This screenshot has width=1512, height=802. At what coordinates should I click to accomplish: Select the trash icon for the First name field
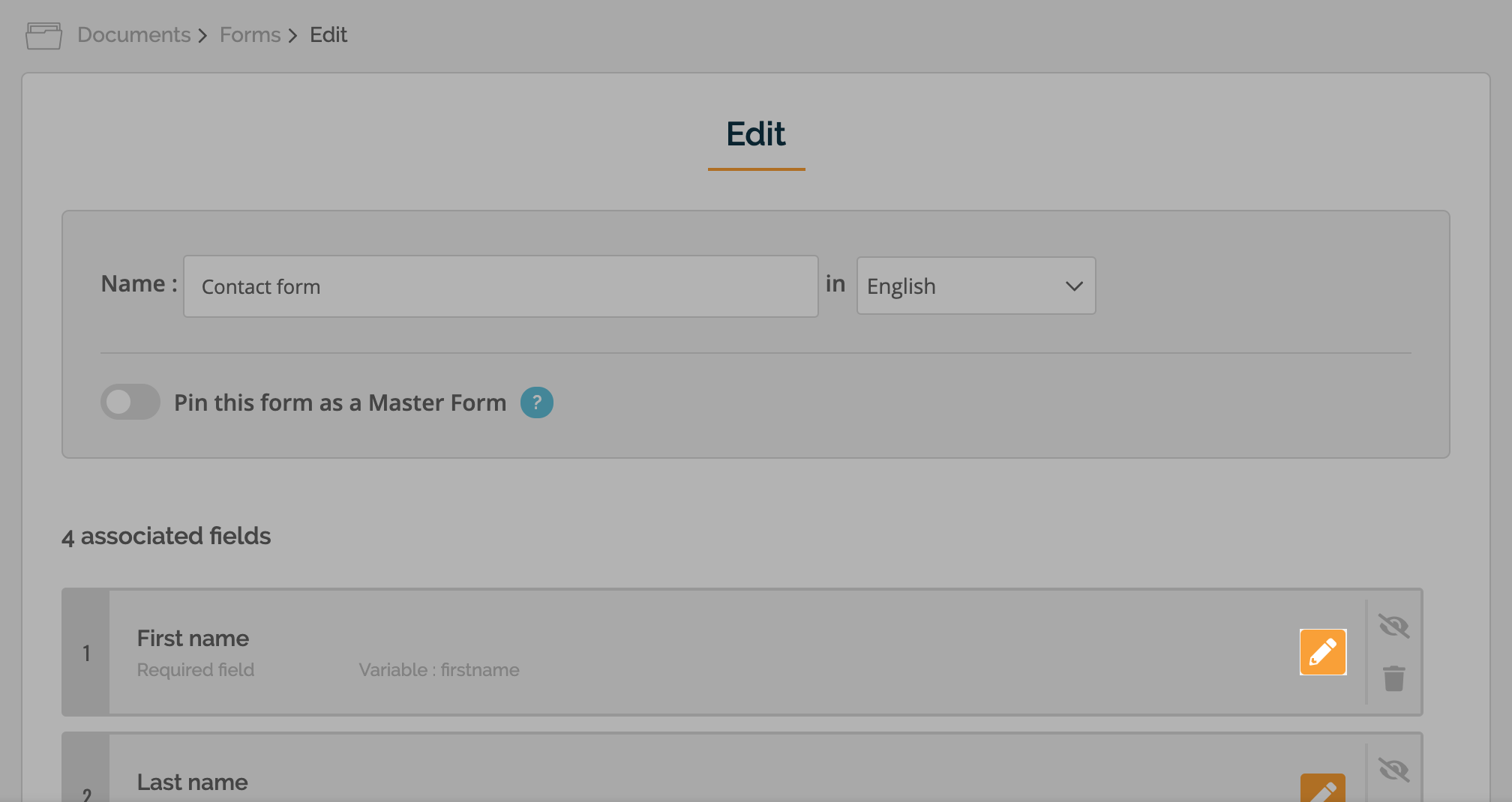click(1394, 677)
